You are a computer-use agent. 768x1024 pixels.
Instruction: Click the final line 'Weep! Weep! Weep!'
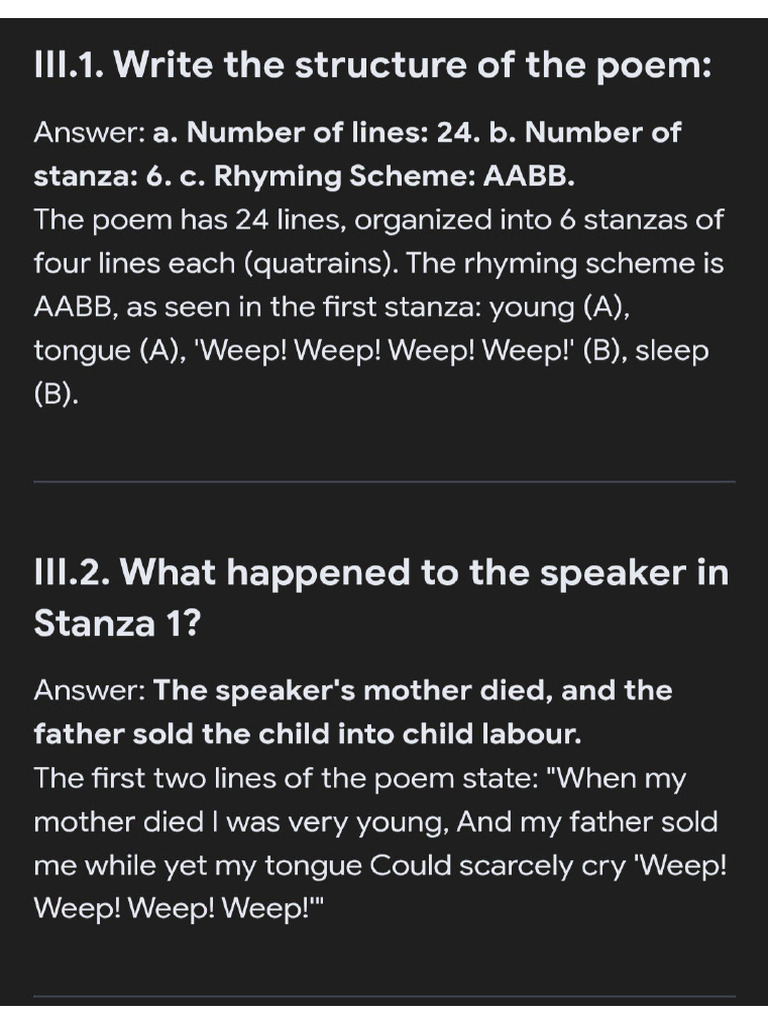tap(179, 908)
